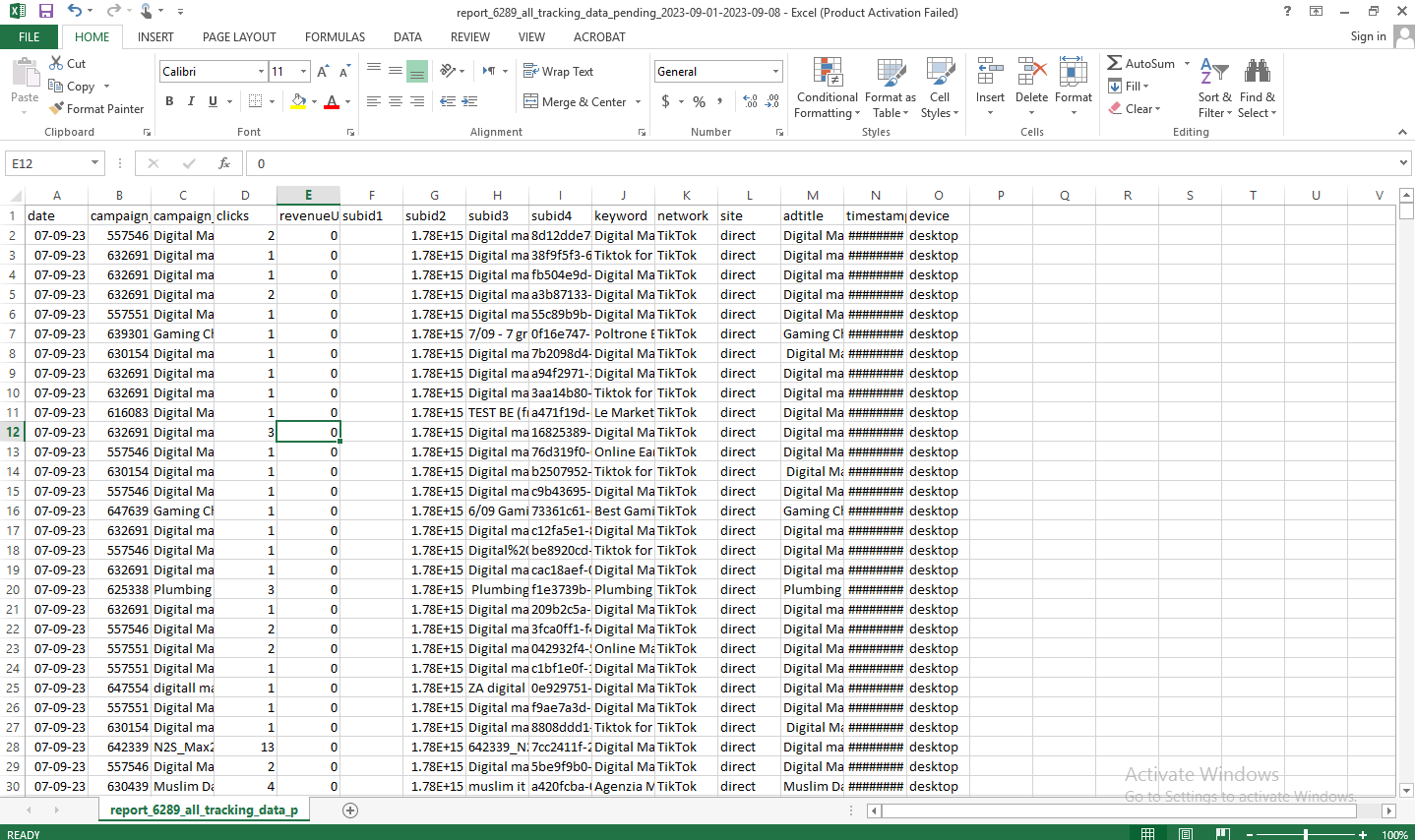Save the workbook with the floppy icon

tap(45, 11)
